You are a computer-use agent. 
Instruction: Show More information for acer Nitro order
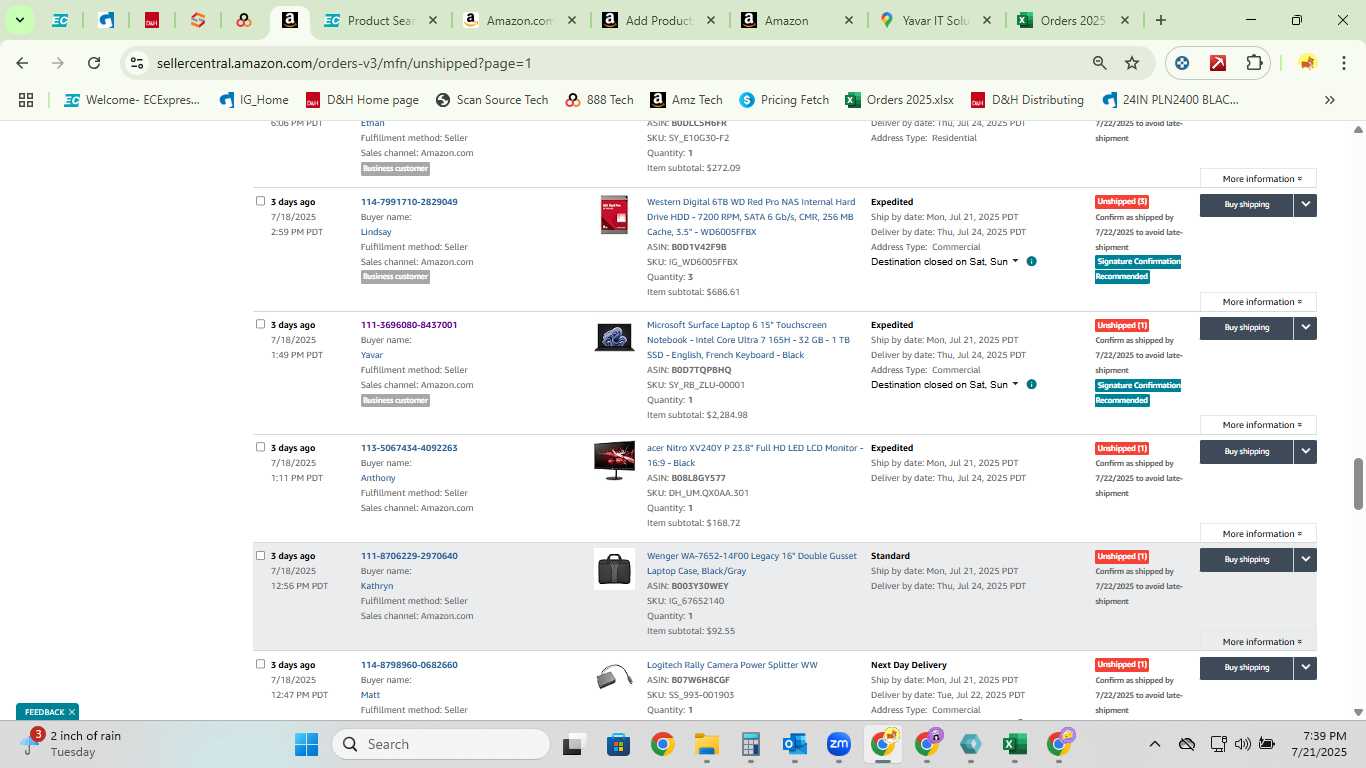coord(1258,534)
